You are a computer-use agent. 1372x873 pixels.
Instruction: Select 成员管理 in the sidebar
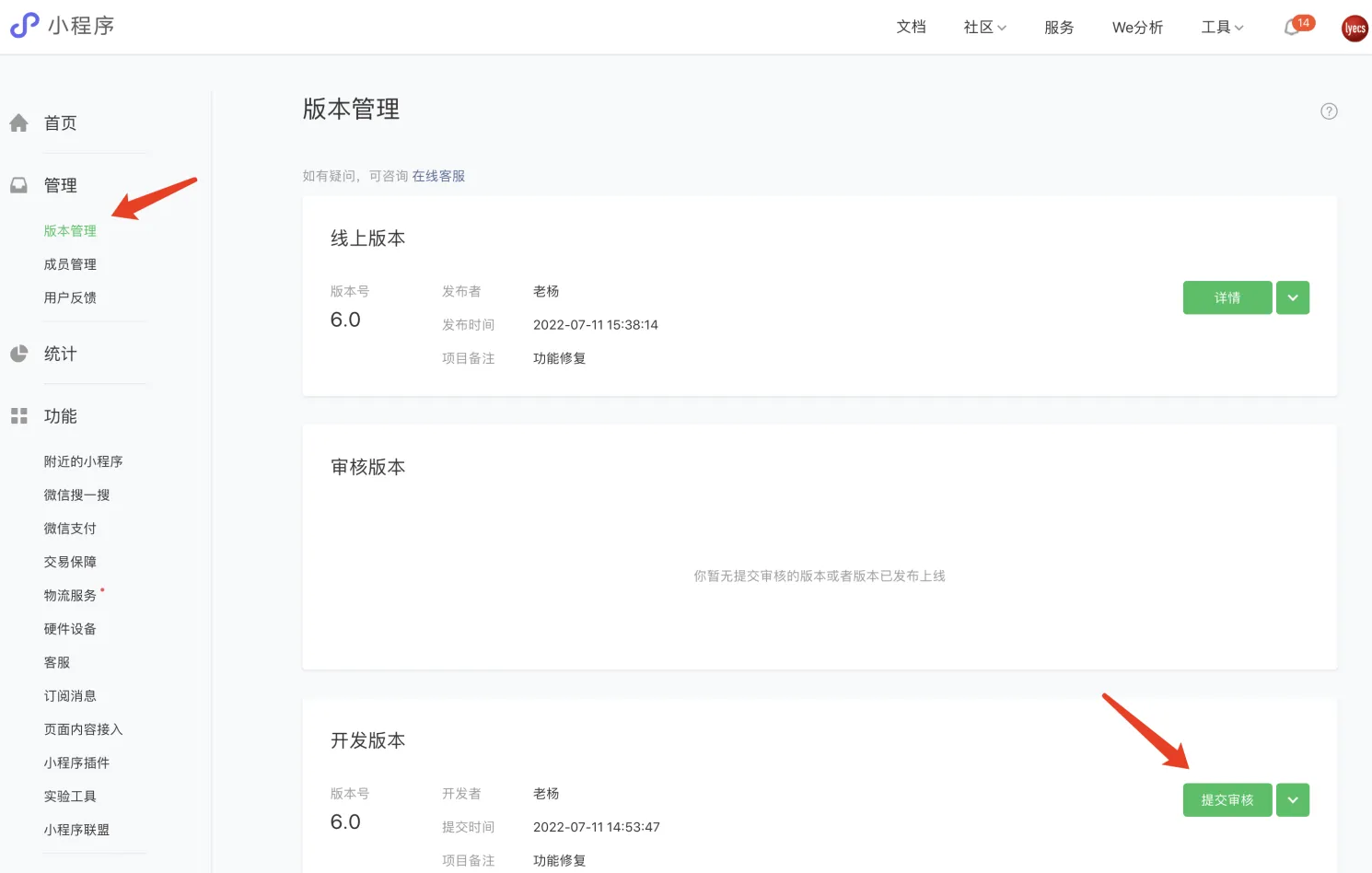pos(70,264)
